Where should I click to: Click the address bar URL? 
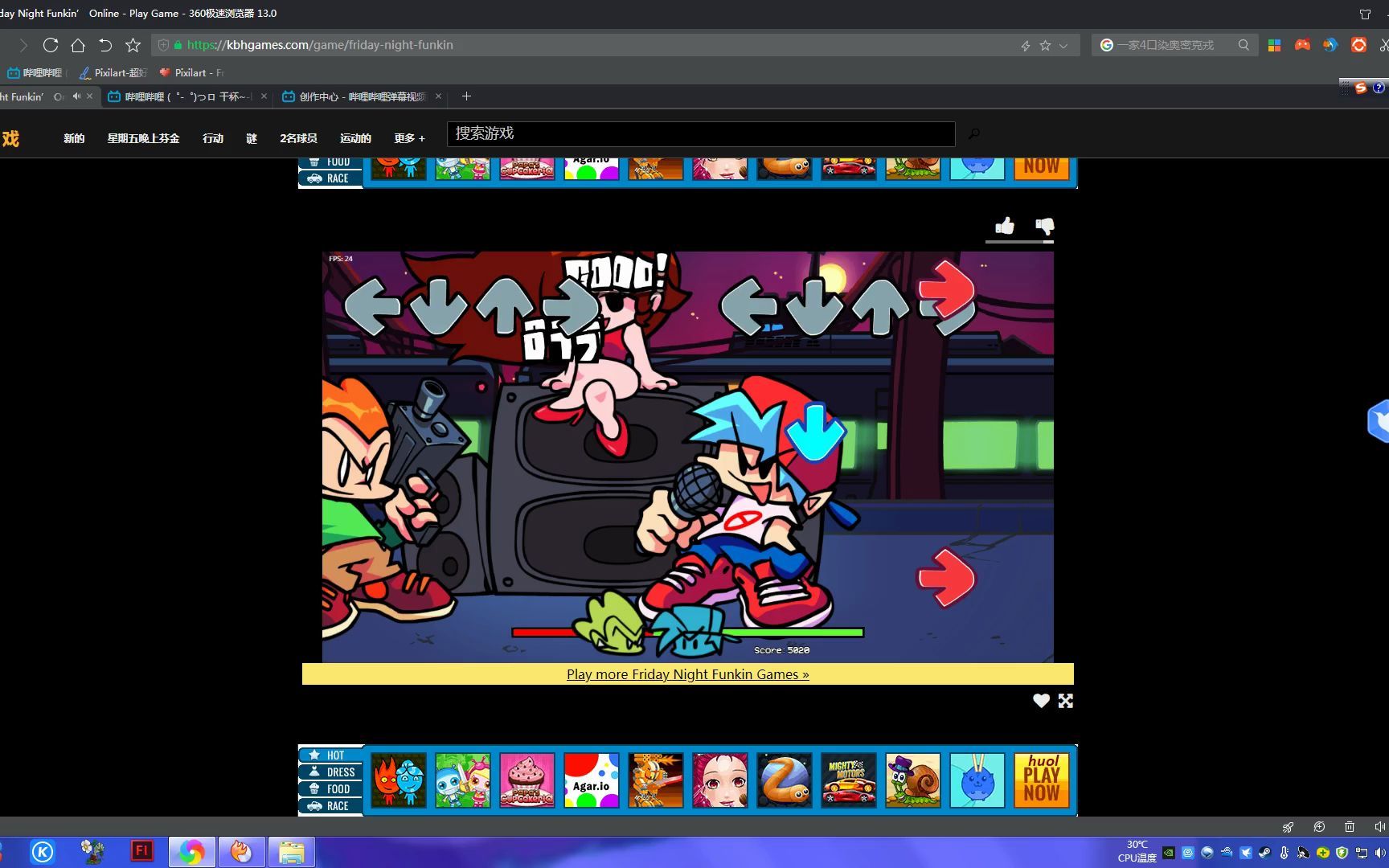click(320, 45)
